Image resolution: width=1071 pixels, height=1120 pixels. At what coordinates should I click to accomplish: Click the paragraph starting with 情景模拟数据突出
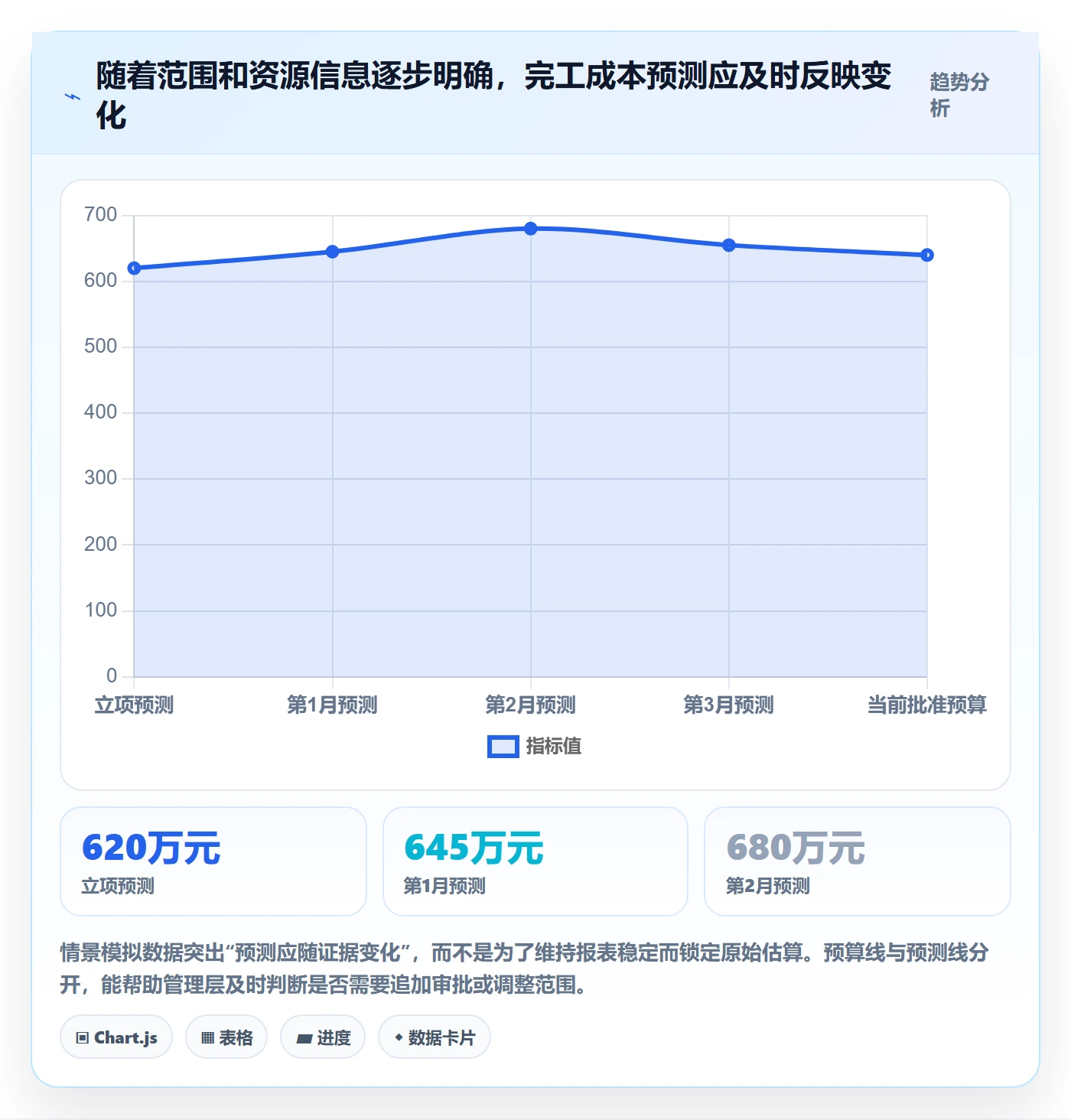tap(525, 969)
